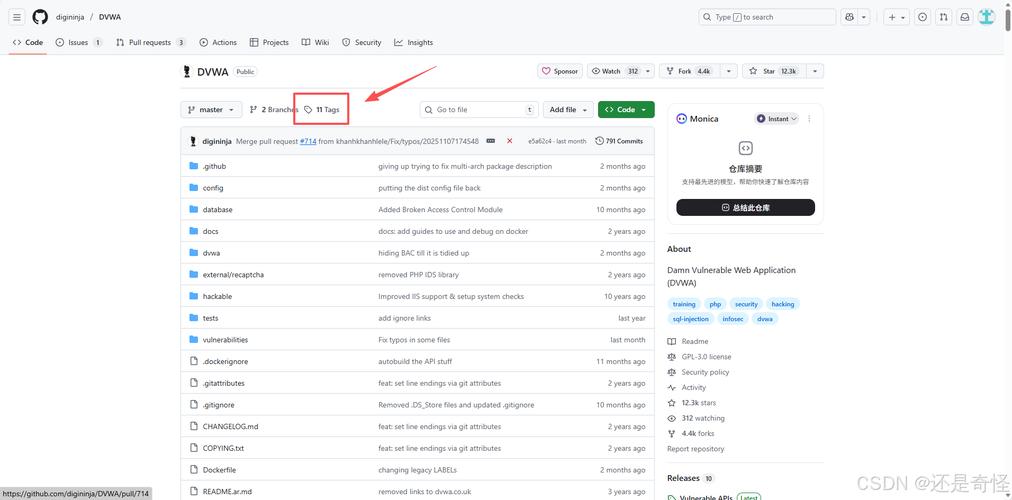Expand the Add file dropdown
The width and height of the screenshot is (1012, 500).
click(568, 110)
